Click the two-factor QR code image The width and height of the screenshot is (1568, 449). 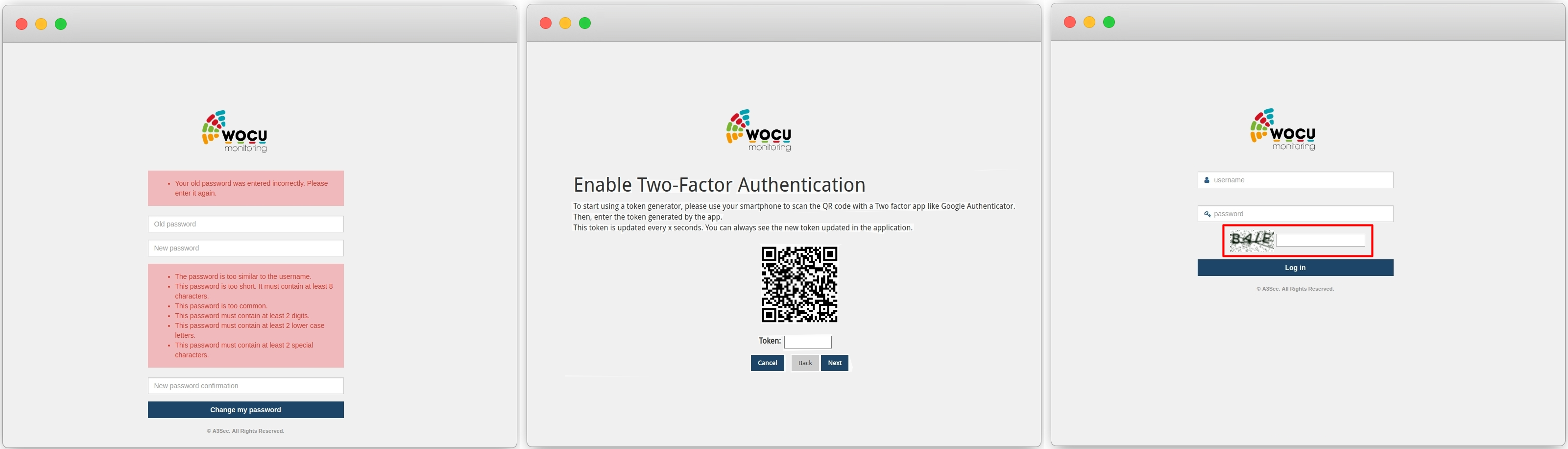(x=799, y=284)
